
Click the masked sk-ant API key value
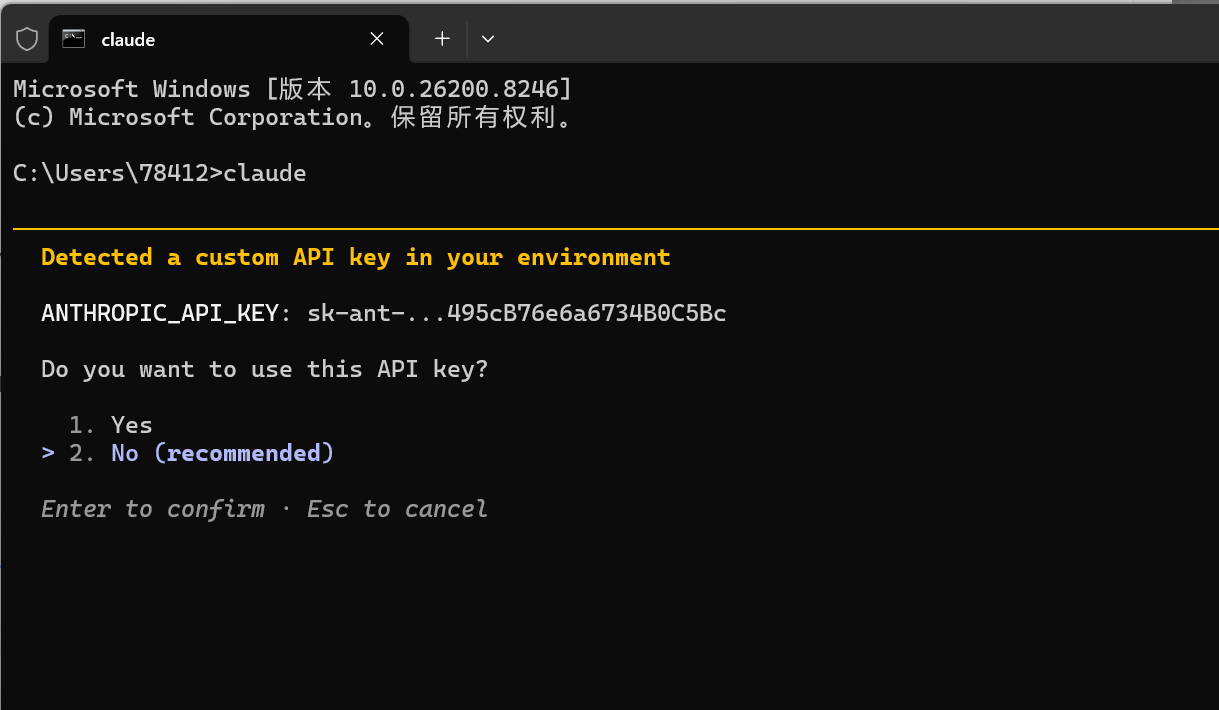click(x=517, y=313)
